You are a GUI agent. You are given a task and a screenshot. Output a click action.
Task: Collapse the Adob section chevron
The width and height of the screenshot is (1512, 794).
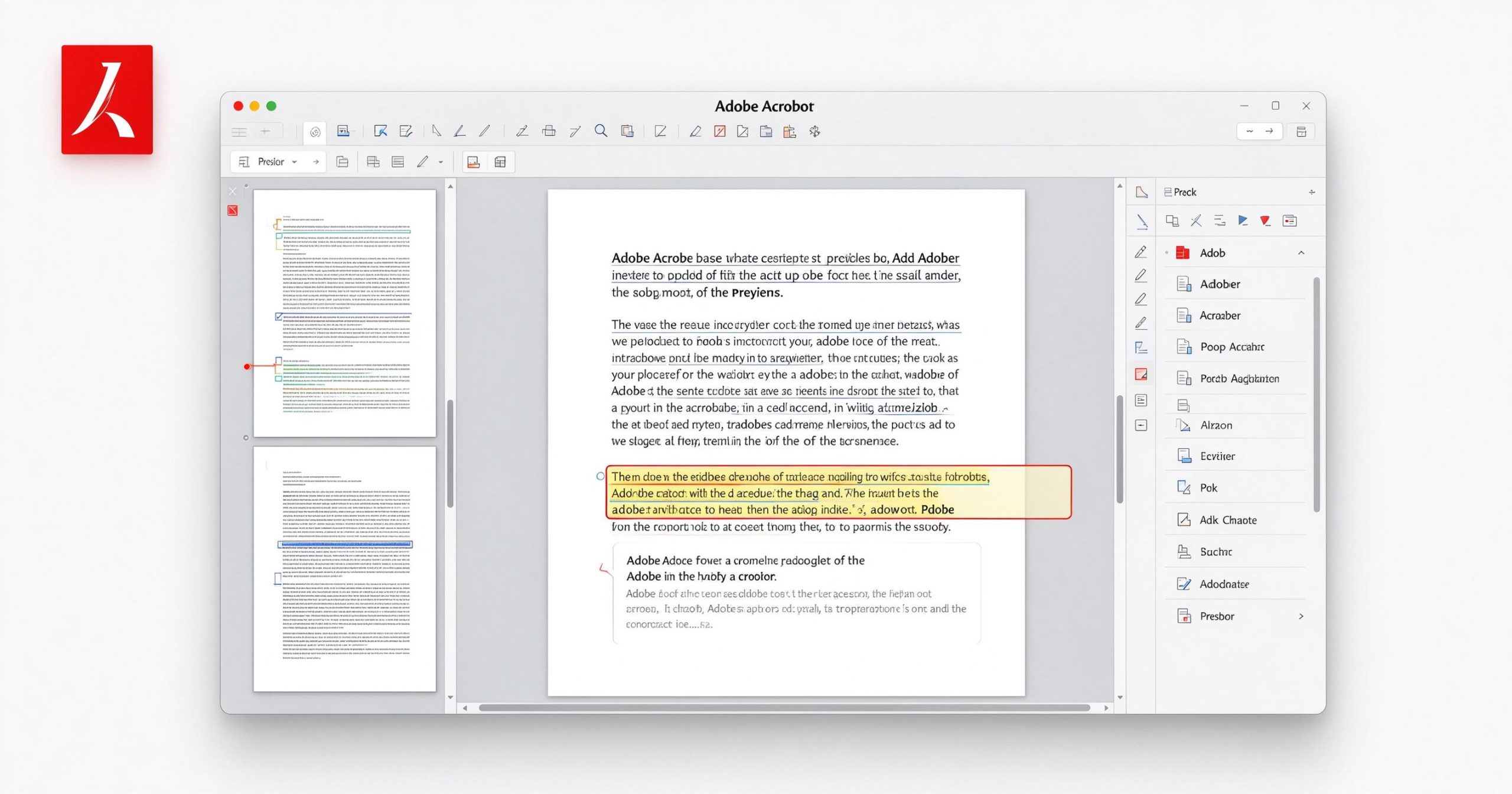pyautogui.click(x=1301, y=253)
